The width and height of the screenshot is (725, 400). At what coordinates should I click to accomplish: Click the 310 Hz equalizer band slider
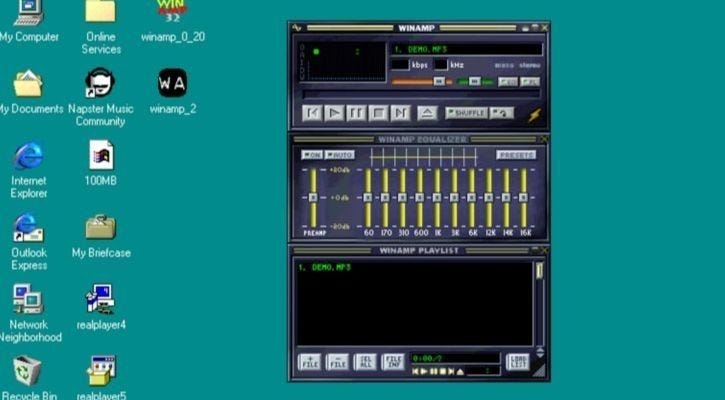click(403, 197)
